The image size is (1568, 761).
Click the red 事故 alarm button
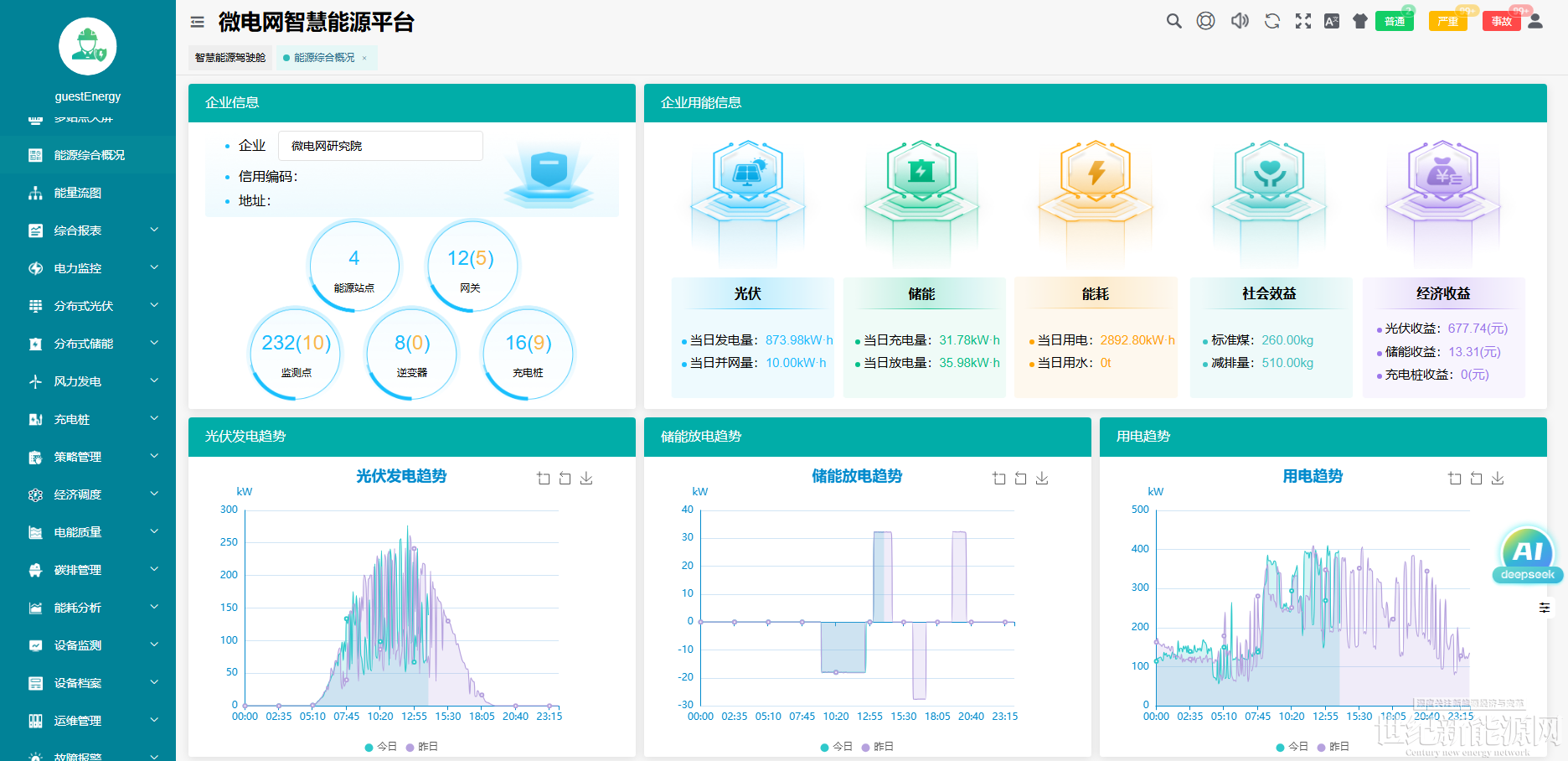tap(1501, 22)
